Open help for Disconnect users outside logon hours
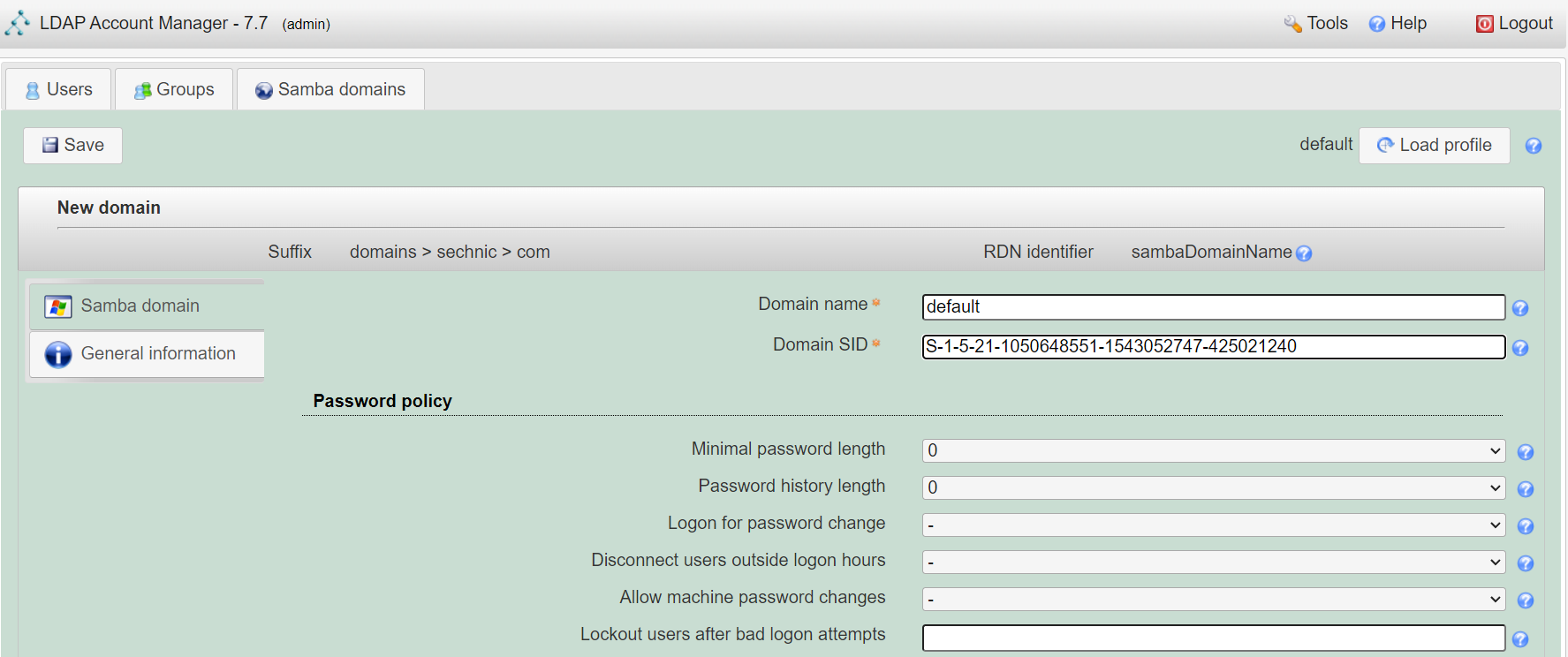 pos(1526,563)
